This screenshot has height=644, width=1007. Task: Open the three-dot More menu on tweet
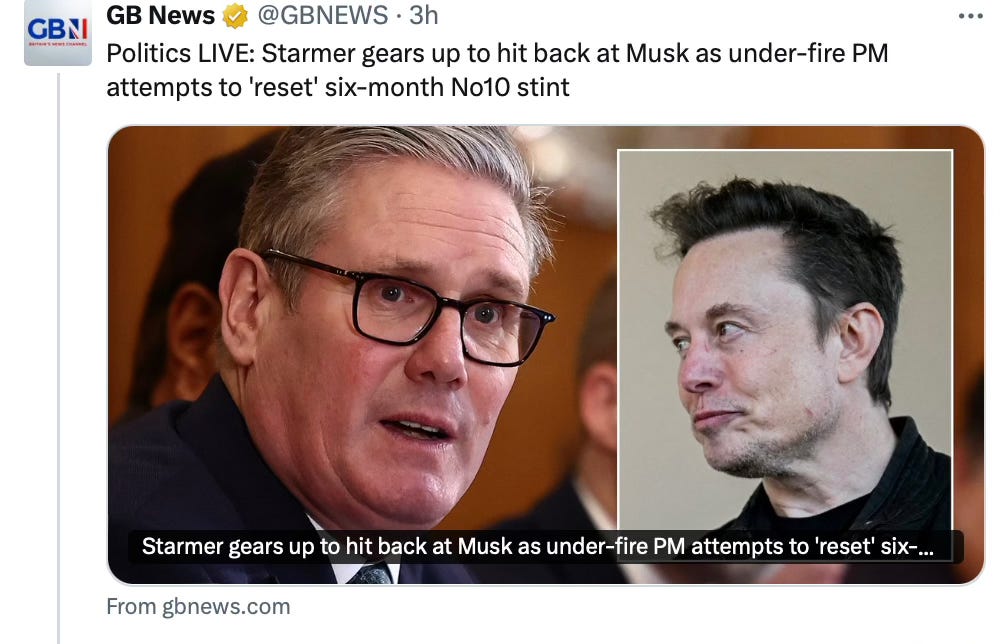pos(970,17)
